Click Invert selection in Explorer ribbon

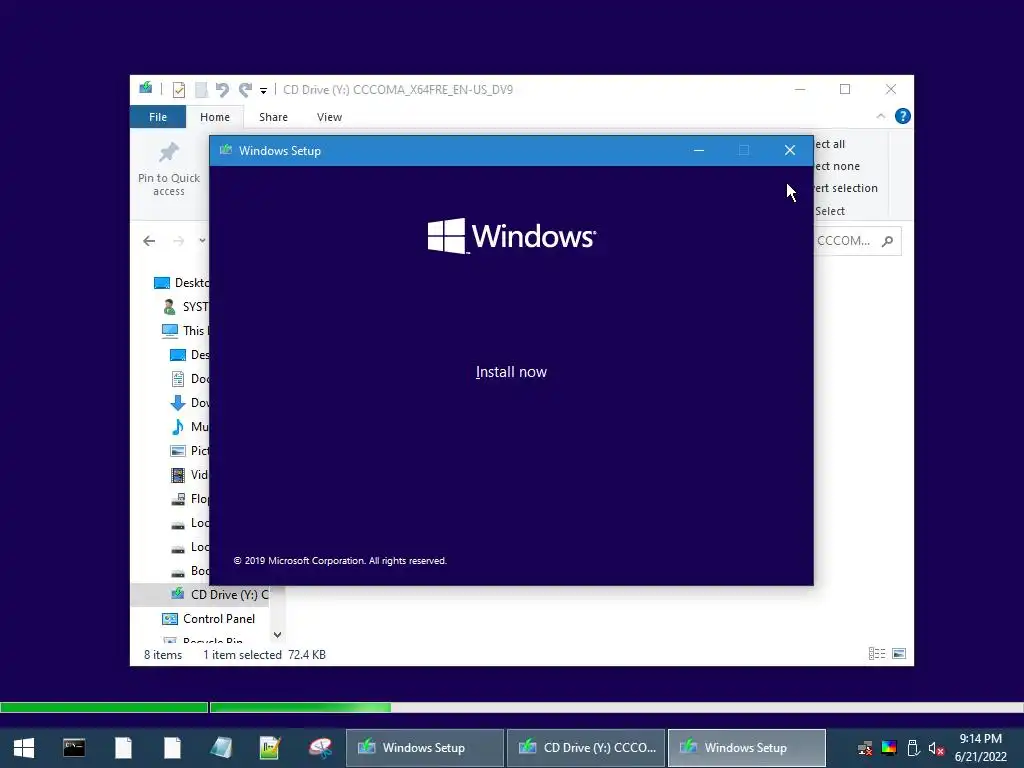[x=846, y=188]
